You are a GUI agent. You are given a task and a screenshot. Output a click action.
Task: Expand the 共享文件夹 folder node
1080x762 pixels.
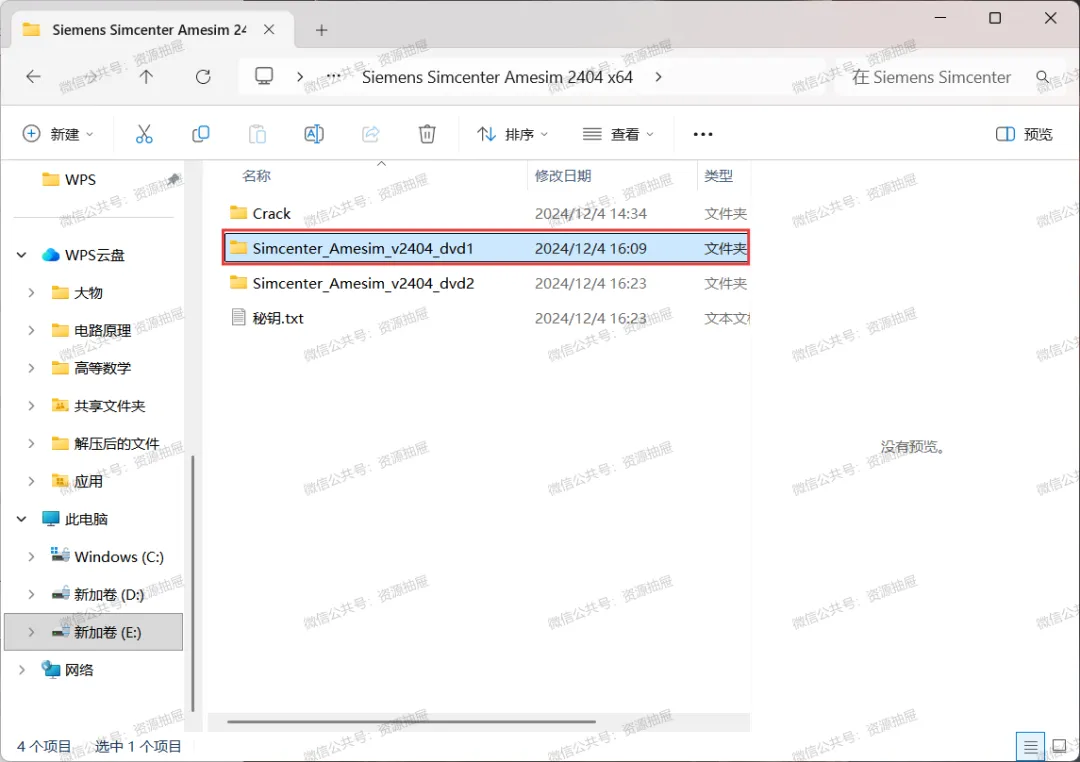coord(31,406)
